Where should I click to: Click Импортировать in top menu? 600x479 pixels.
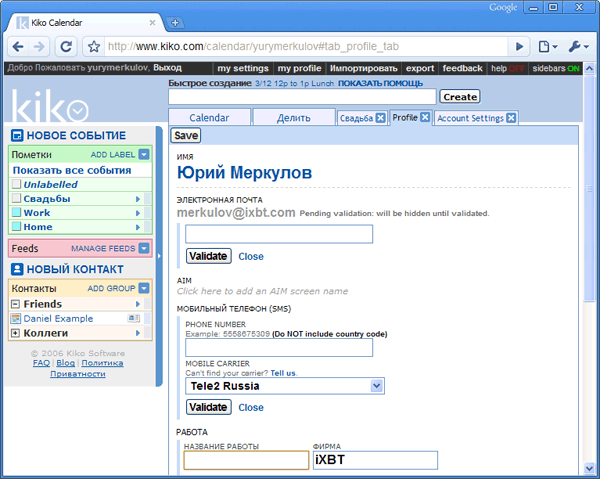pos(364,68)
